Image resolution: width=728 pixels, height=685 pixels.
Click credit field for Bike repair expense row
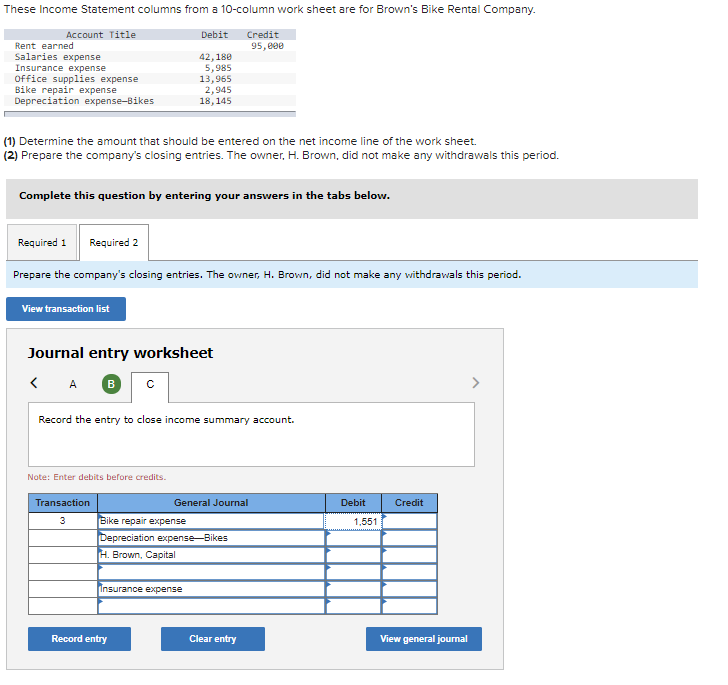coord(410,521)
